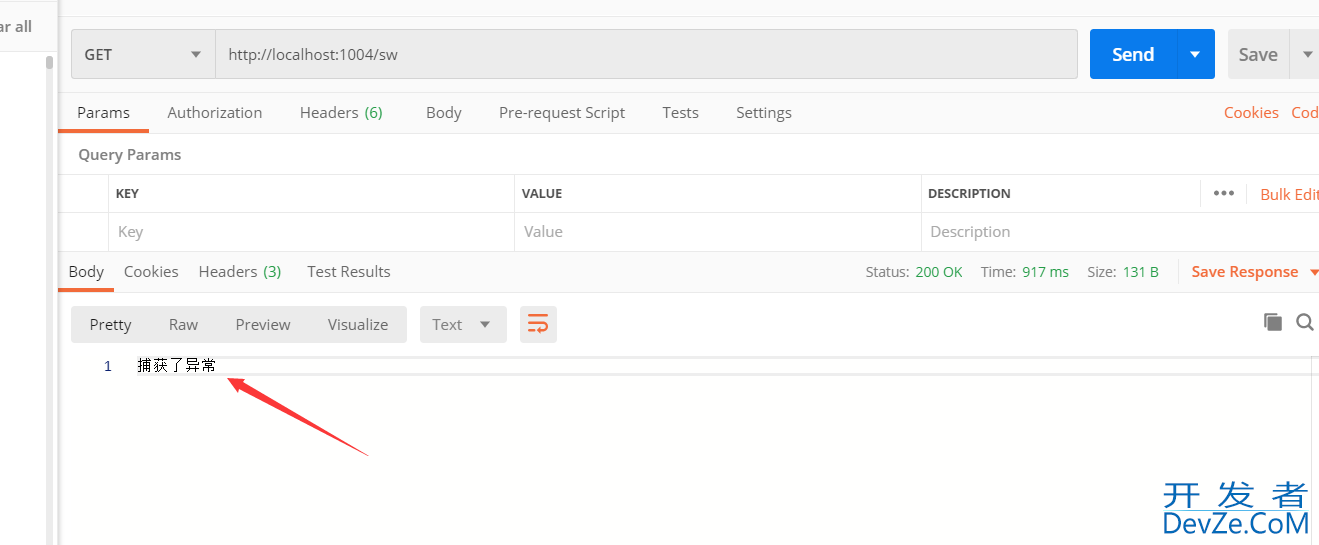This screenshot has width=1319, height=545.
Task: Click the request URL field
Action: pos(646,54)
